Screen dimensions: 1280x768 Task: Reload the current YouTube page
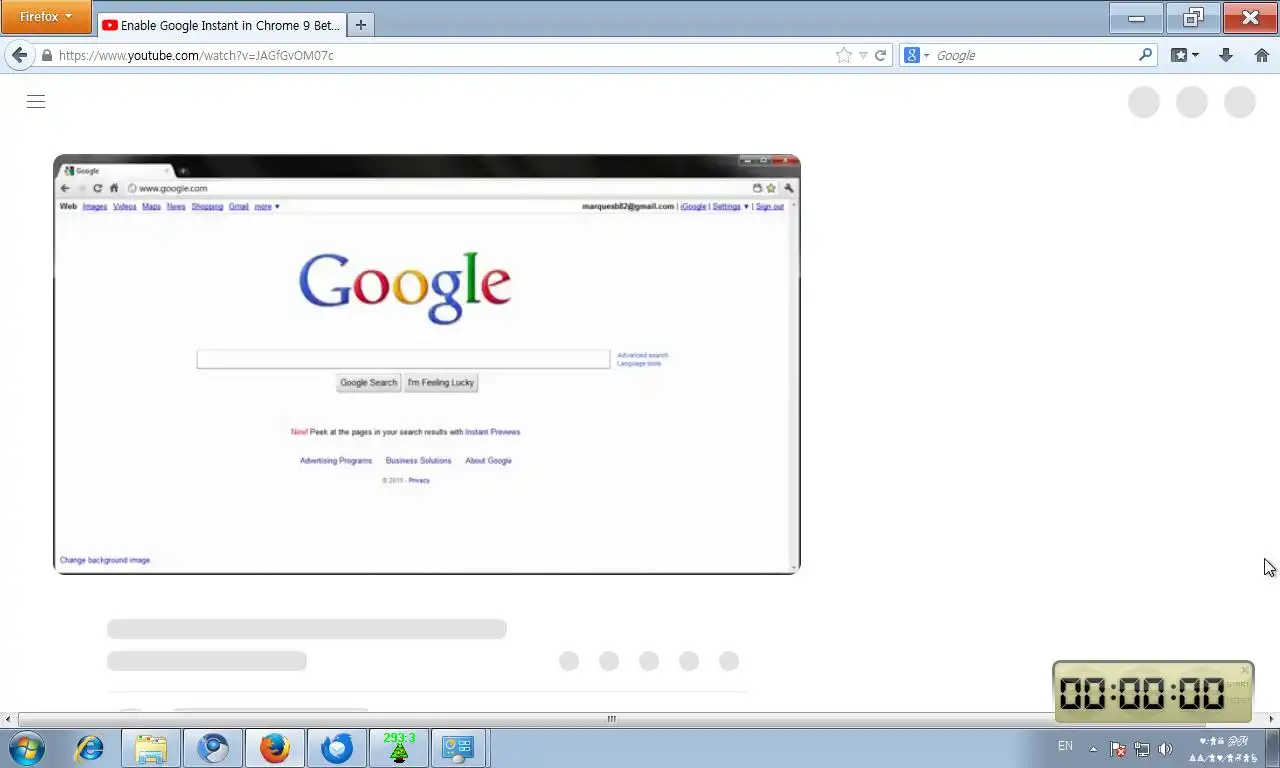(881, 56)
